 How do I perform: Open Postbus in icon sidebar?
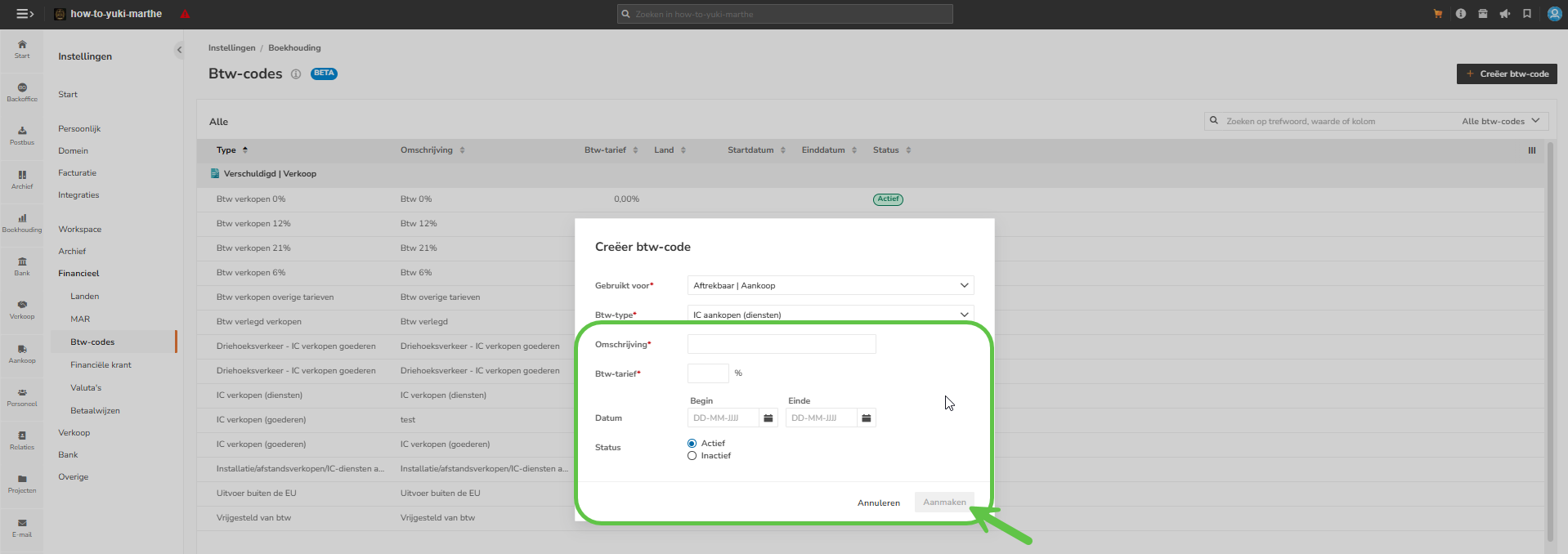[22, 136]
